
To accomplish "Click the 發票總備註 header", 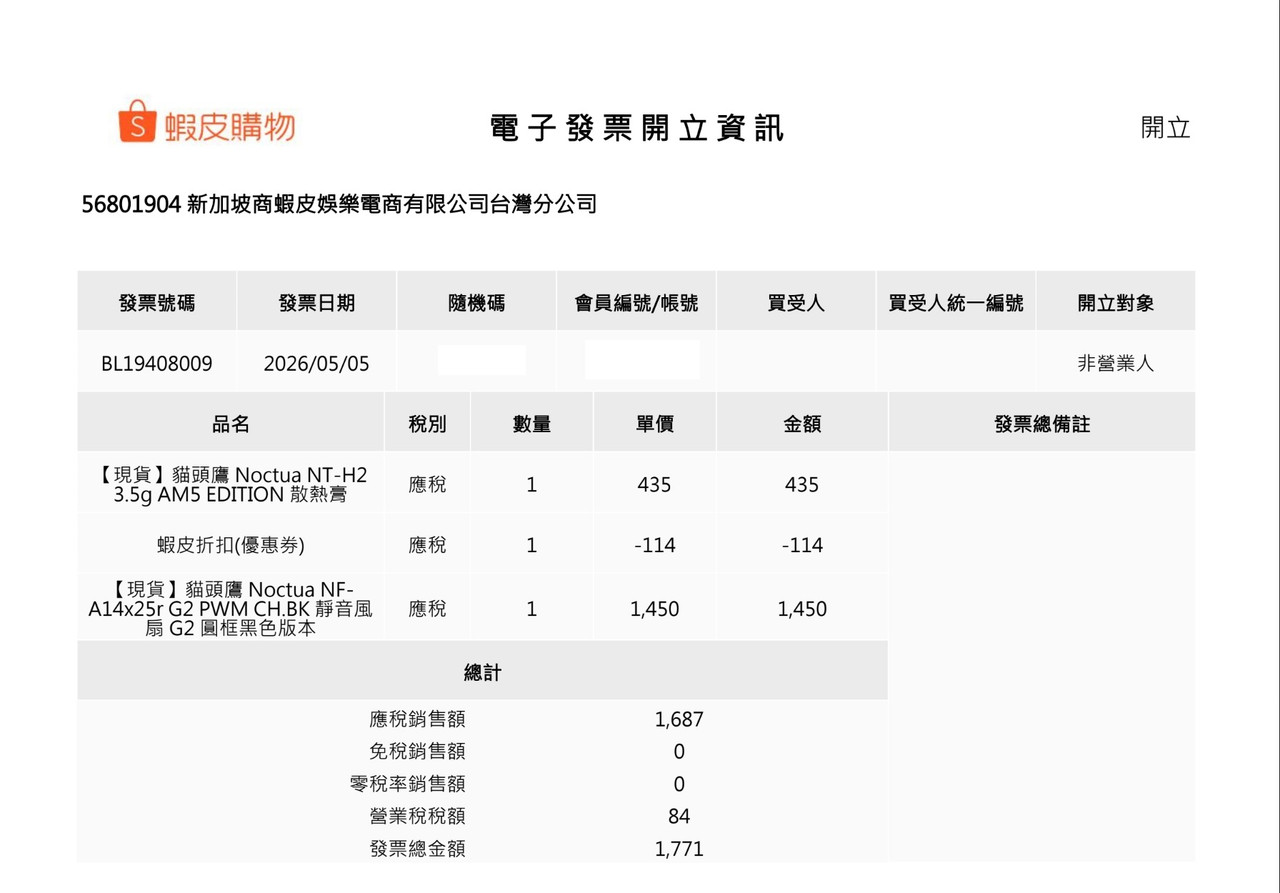I will (x=1042, y=424).
